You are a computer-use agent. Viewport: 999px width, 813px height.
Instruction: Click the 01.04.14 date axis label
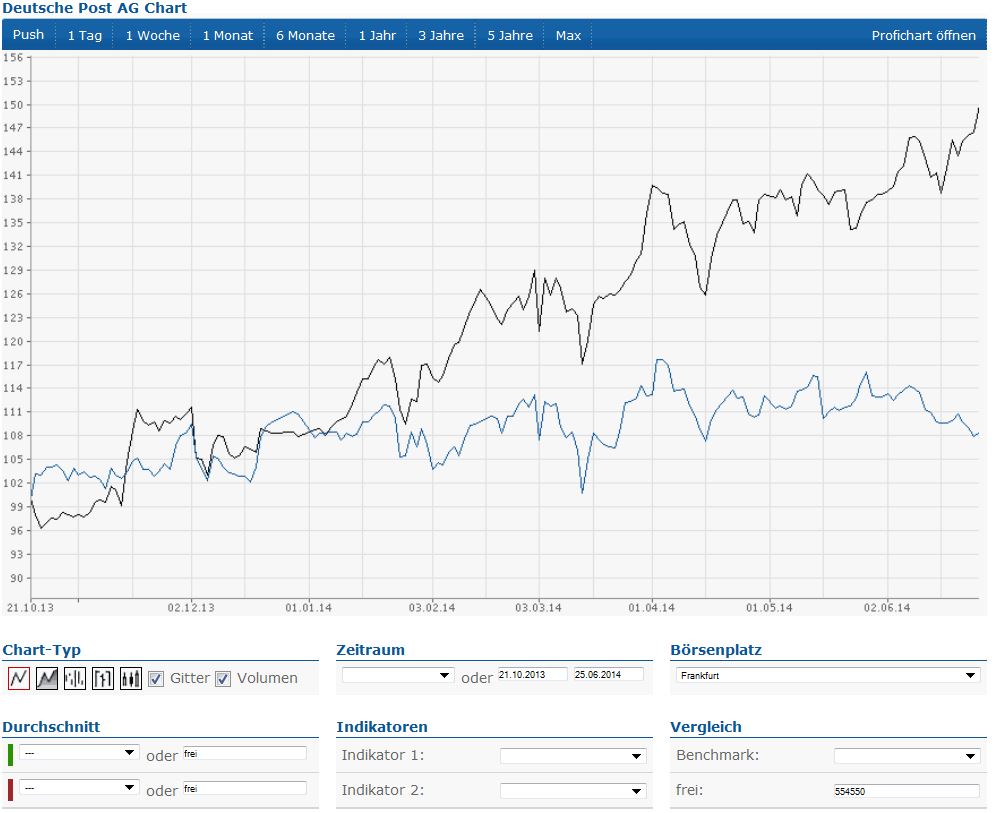(x=651, y=608)
